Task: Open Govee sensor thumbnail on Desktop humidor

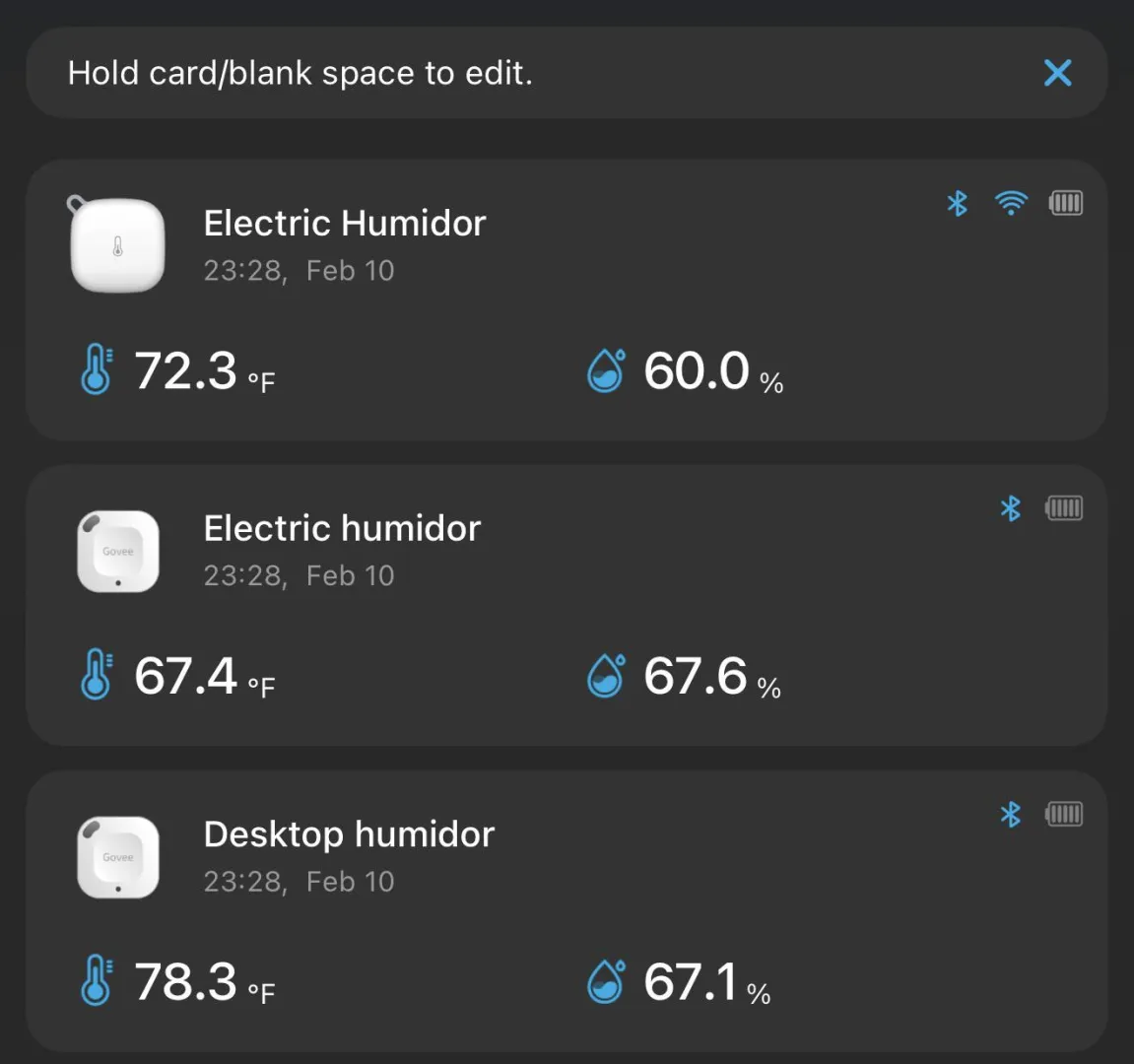Action: [118, 857]
